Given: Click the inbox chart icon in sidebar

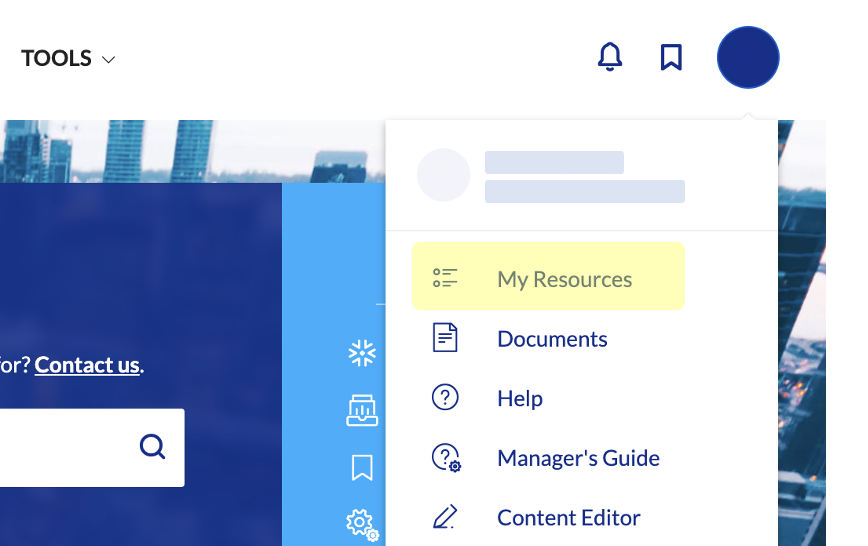Looking at the screenshot, I should click(362, 410).
